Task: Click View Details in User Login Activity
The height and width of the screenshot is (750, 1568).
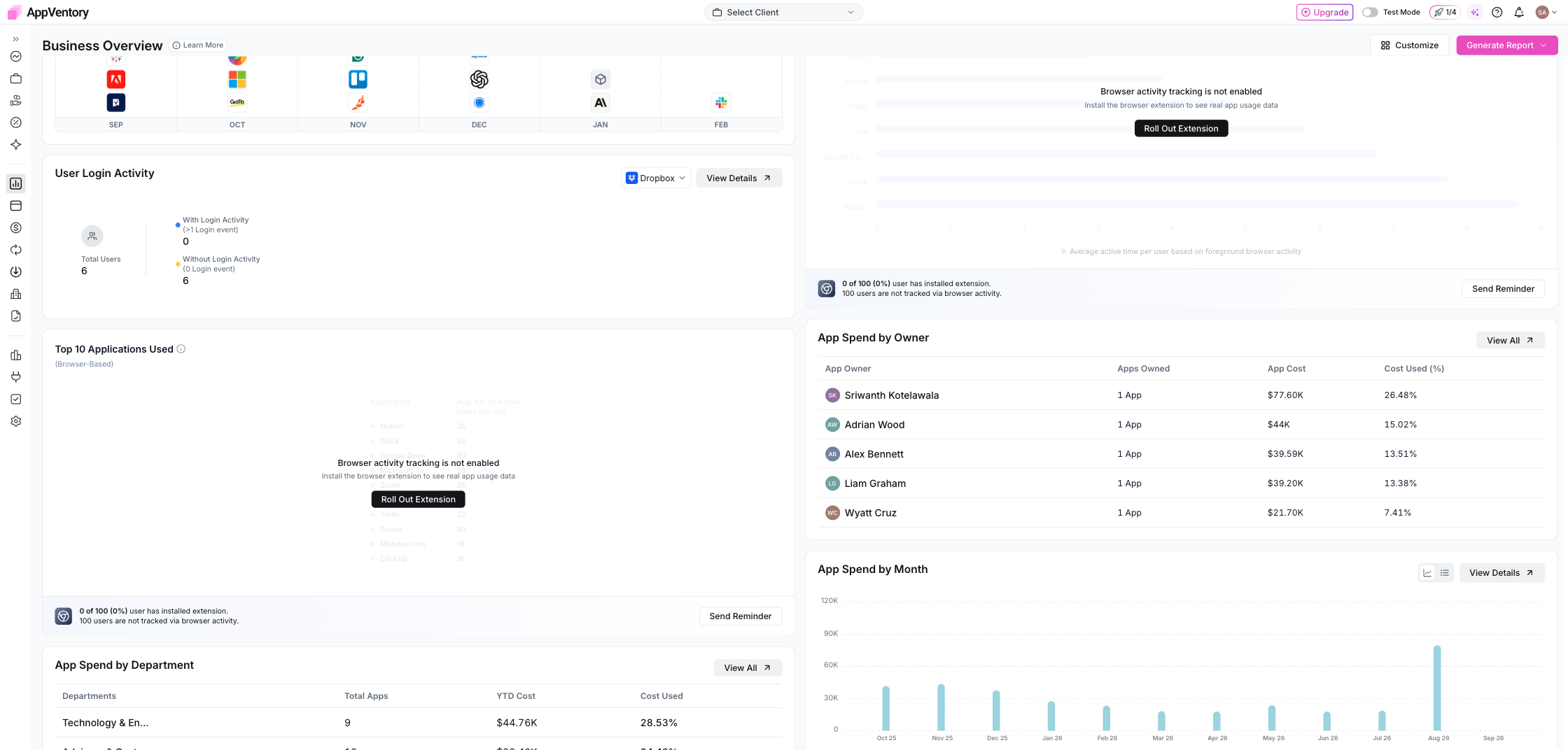Action: pyautogui.click(x=738, y=178)
